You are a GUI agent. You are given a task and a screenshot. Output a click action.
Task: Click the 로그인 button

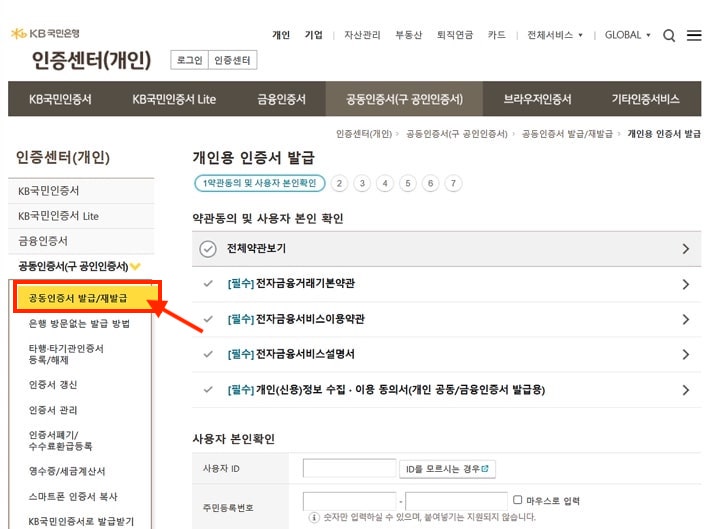(190, 60)
